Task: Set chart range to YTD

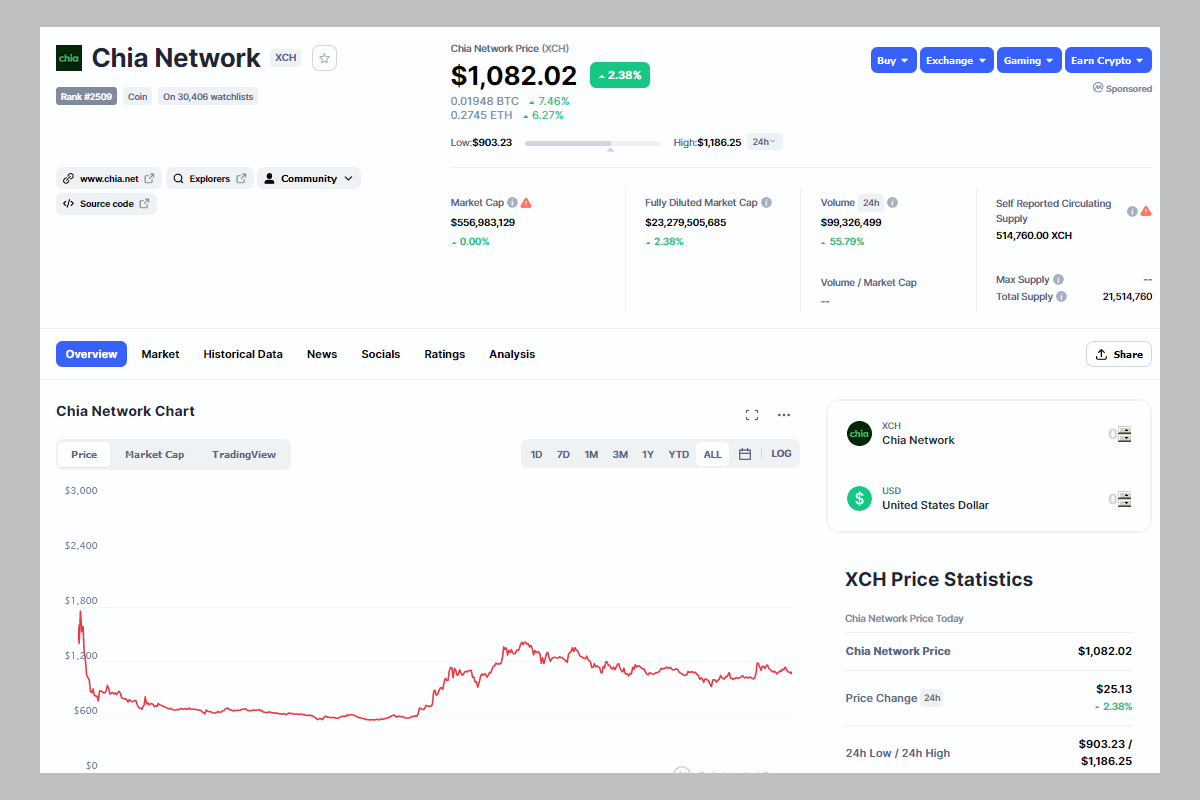Action: coord(679,454)
